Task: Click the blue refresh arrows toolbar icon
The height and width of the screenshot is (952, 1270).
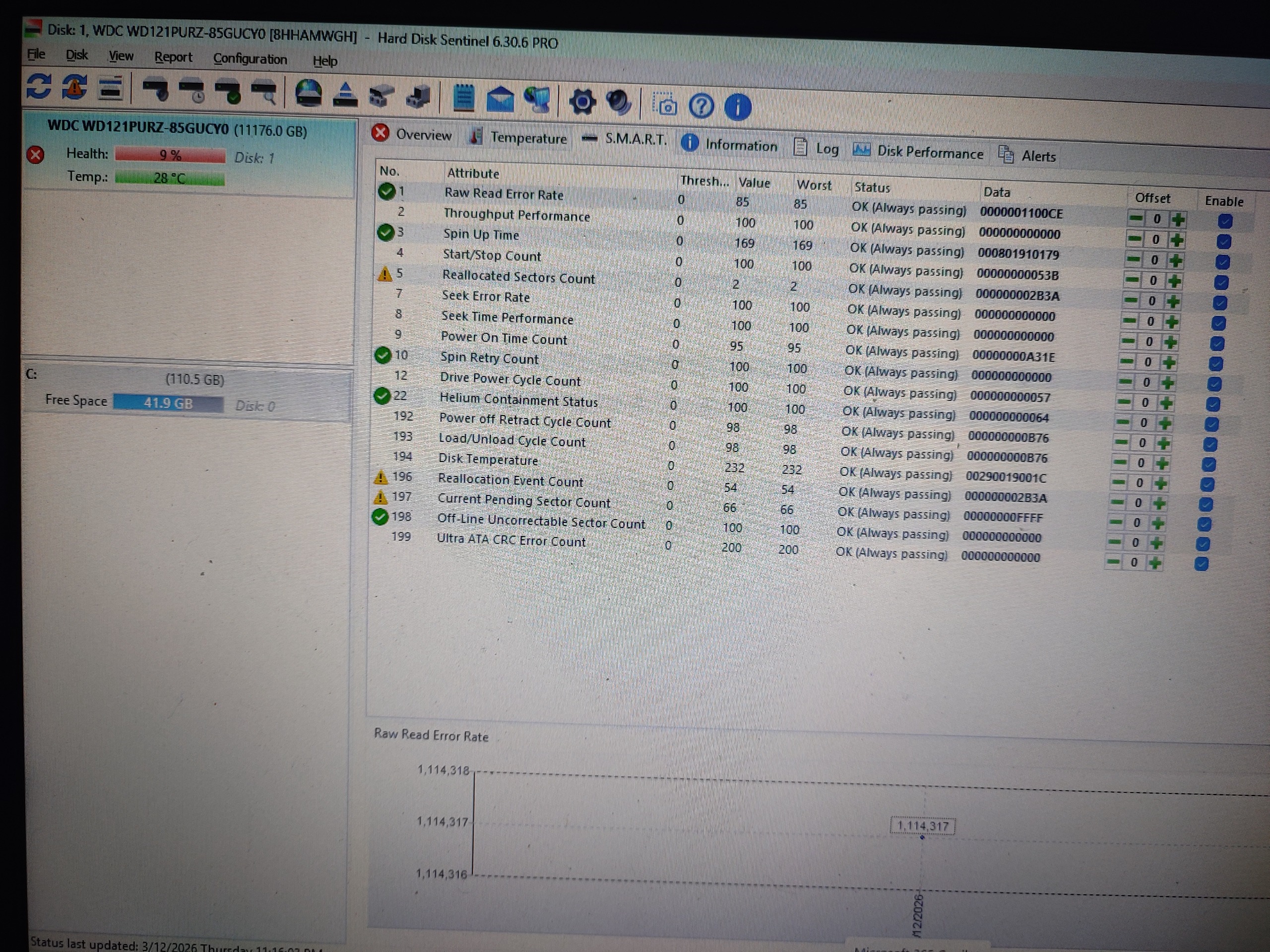Action: click(x=39, y=87)
